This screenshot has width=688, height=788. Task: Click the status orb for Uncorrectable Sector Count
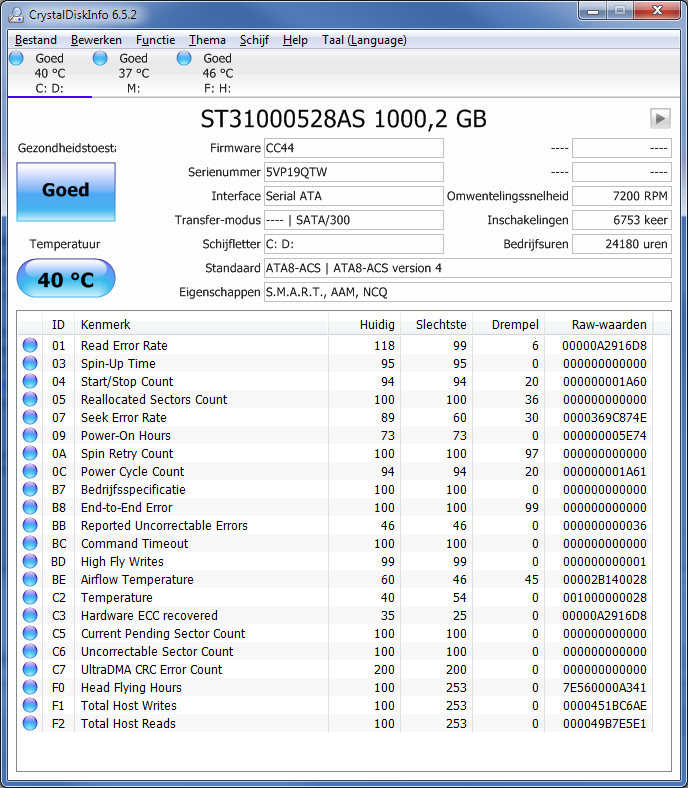30,651
